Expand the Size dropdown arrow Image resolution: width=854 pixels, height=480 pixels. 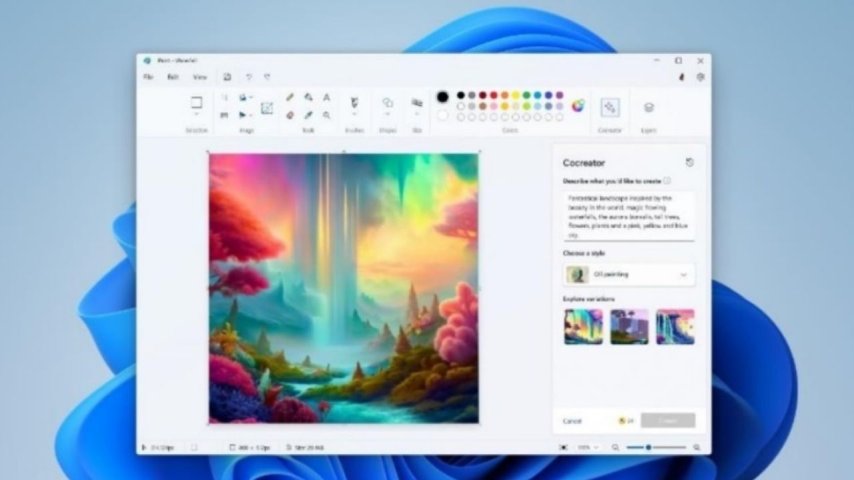coord(417,115)
